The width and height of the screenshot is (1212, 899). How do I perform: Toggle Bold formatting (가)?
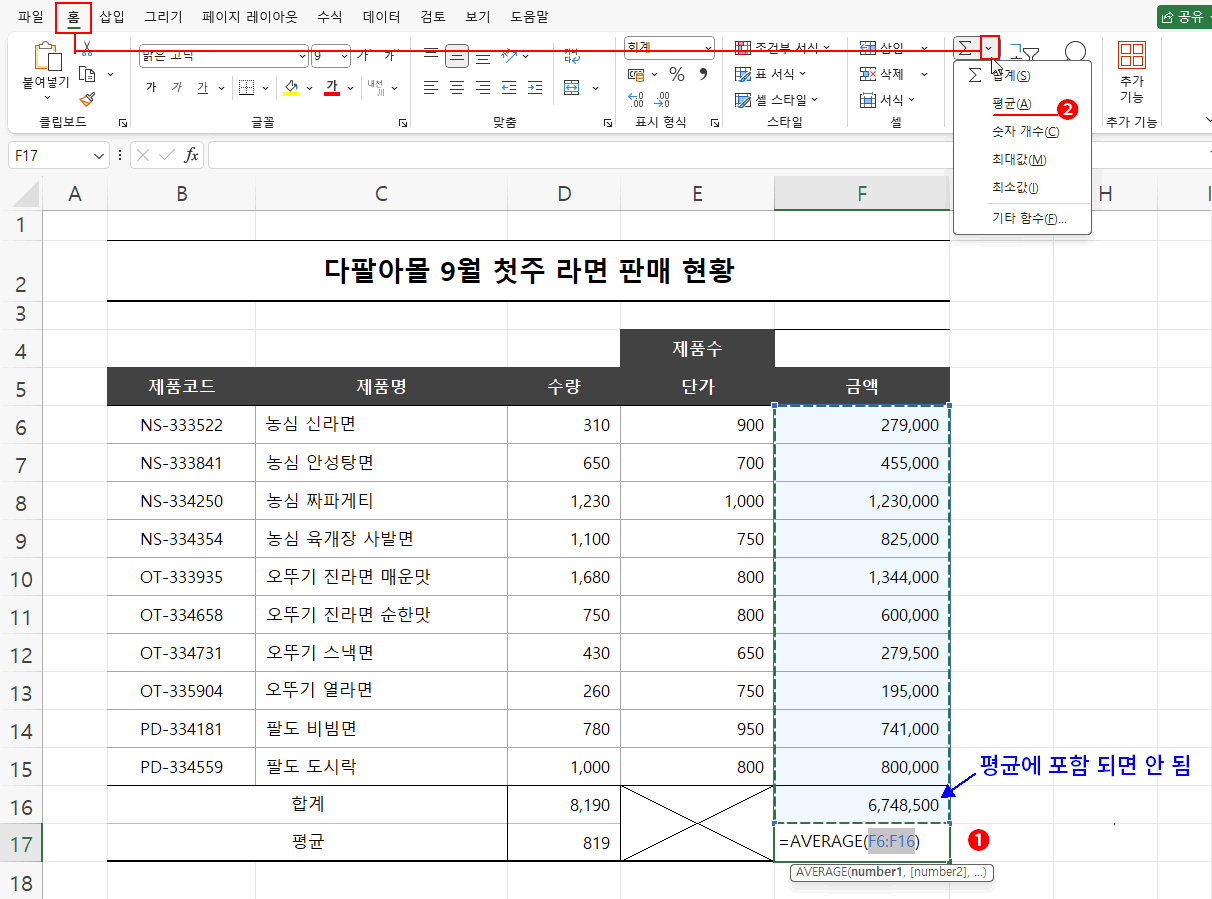point(151,88)
